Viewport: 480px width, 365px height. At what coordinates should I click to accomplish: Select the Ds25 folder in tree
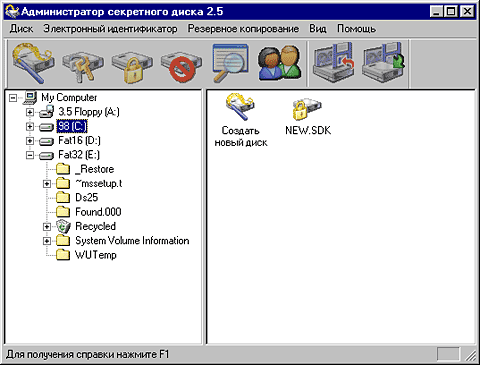click(87, 198)
